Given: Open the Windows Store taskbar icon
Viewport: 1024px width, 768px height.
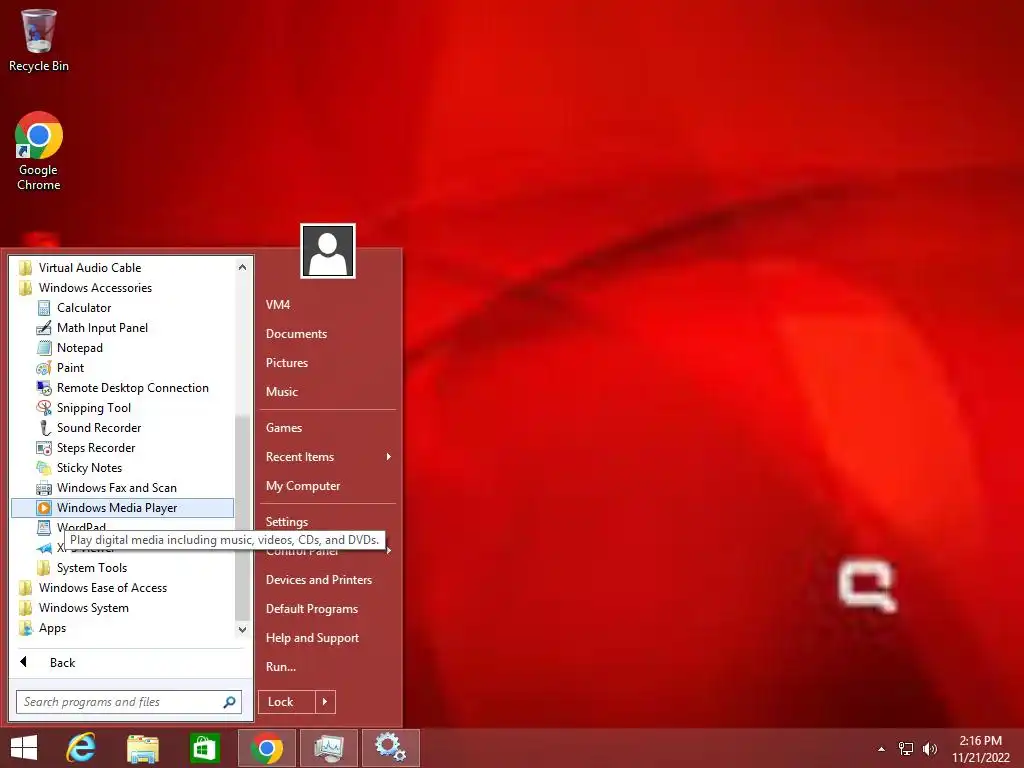Looking at the screenshot, I should pyautogui.click(x=204, y=748).
